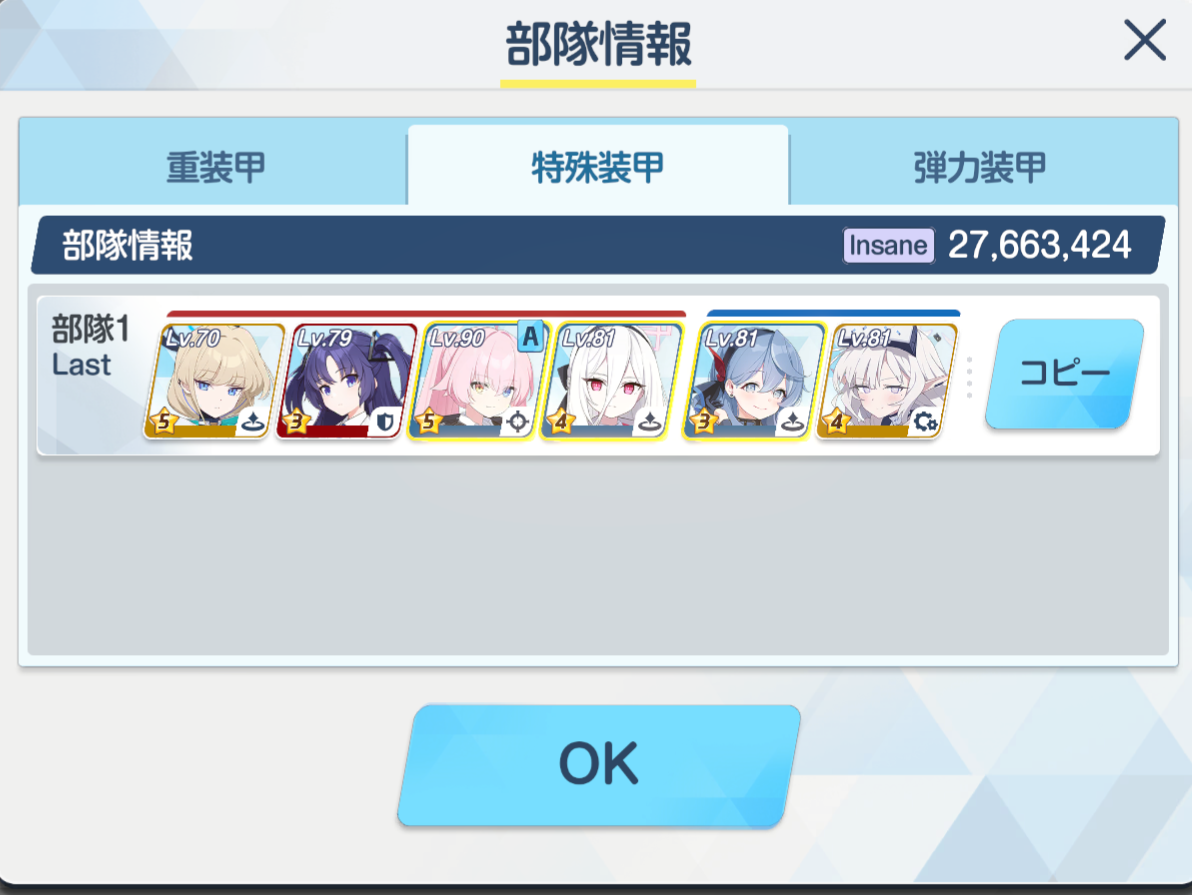Switch to the 重装甲 tab

pyautogui.click(x=214, y=167)
